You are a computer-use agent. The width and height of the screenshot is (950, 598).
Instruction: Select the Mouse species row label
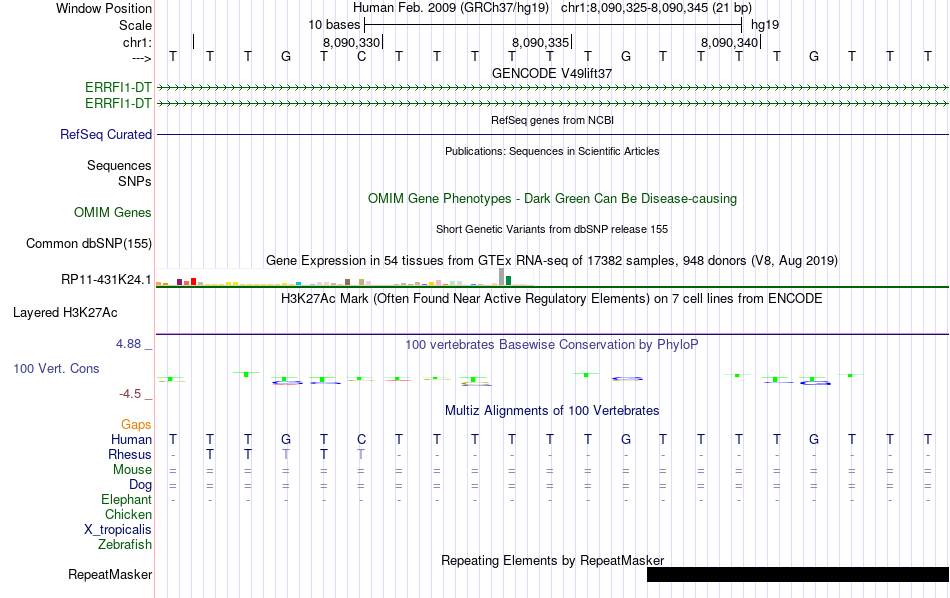coord(132,470)
